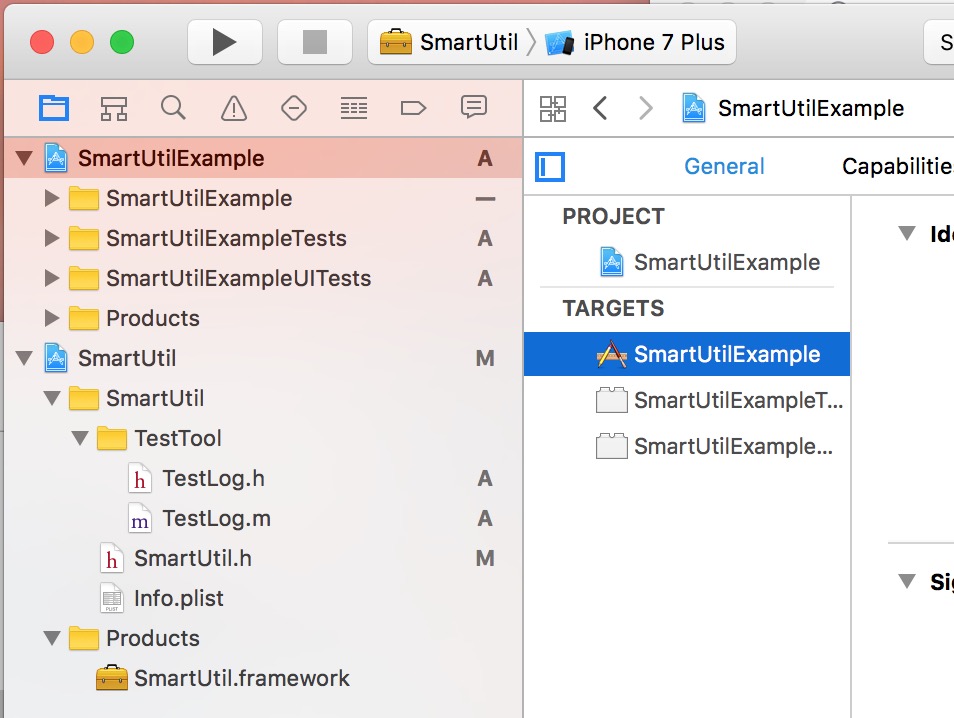This screenshot has width=954, height=718.
Task: Show the Project navigator
Action: click(x=54, y=108)
